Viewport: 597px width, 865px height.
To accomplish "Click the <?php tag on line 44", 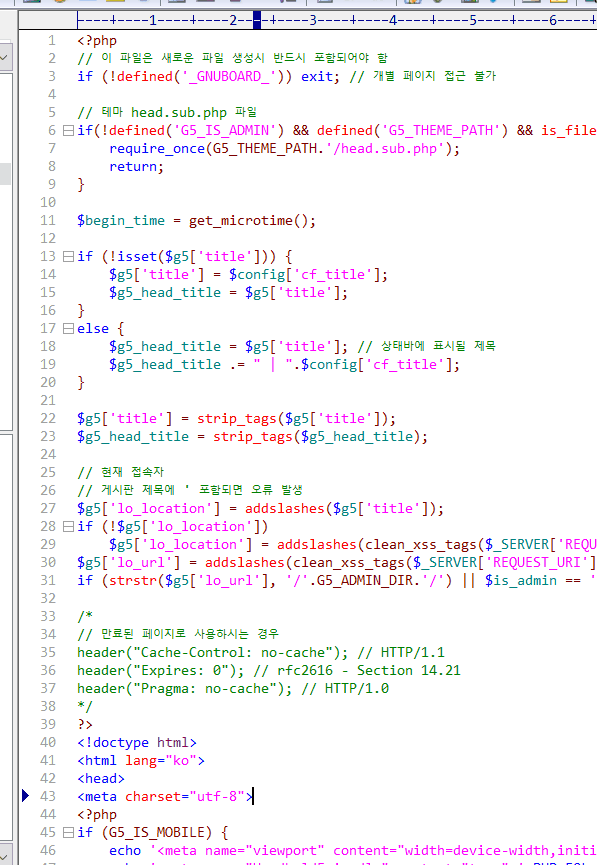I will (97, 815).
